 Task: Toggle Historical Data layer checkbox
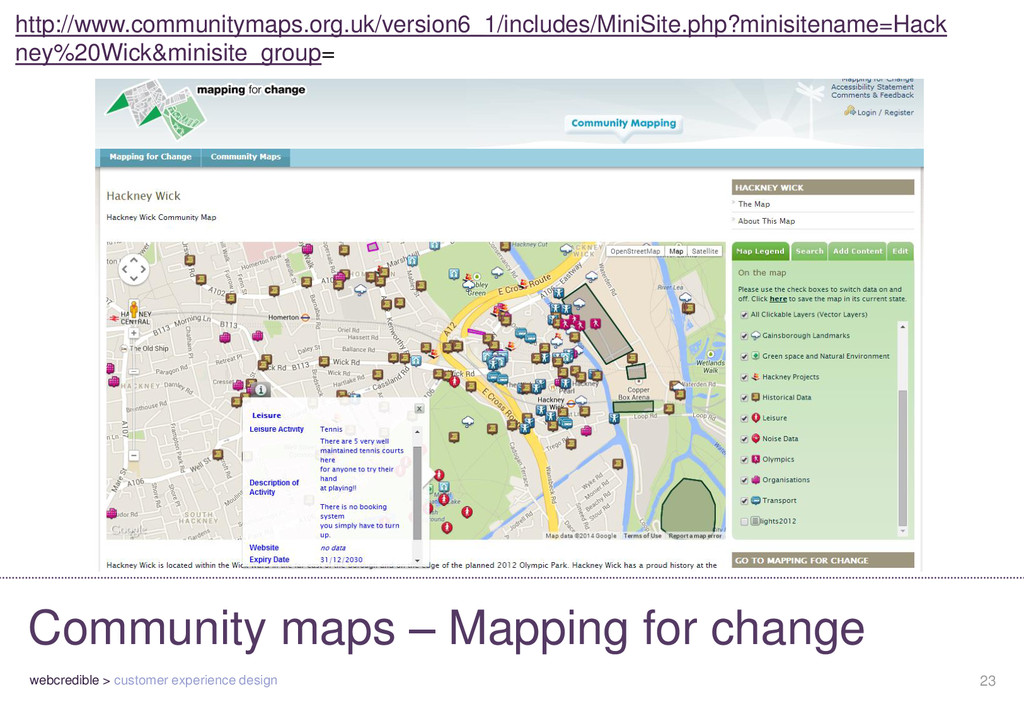pos(744,398)
